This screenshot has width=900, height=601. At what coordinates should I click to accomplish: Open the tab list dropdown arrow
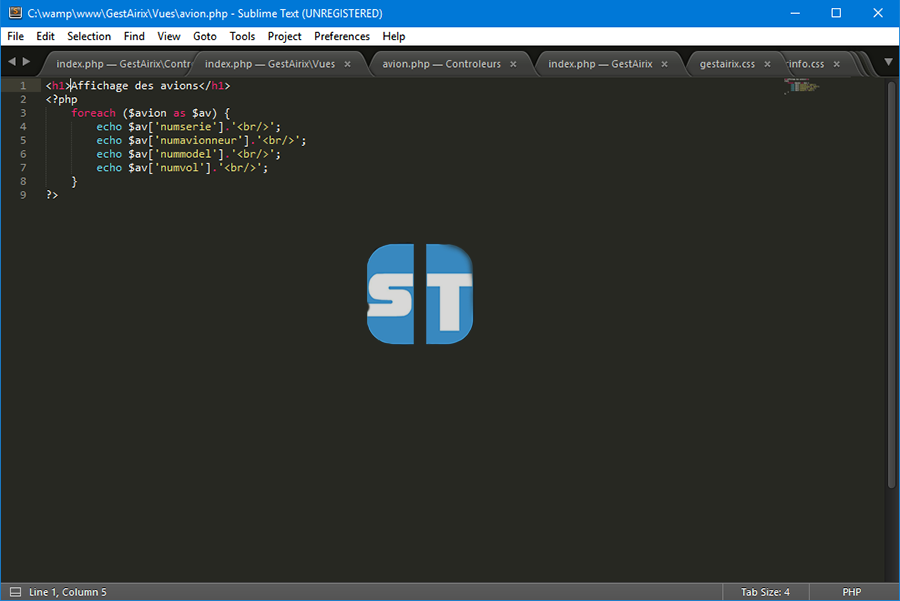point(887,63)
